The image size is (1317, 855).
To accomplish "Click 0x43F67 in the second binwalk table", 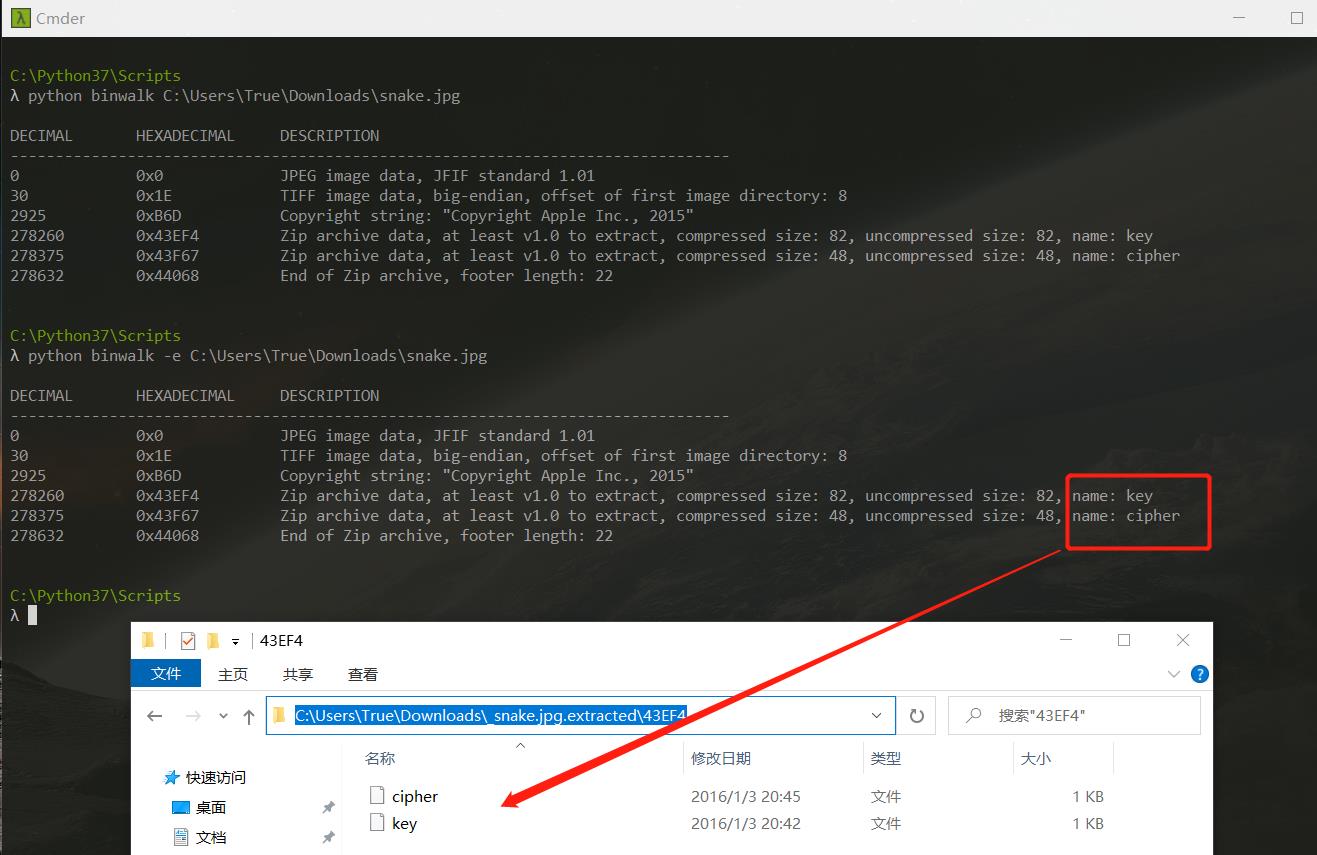I will pos(168,516).
